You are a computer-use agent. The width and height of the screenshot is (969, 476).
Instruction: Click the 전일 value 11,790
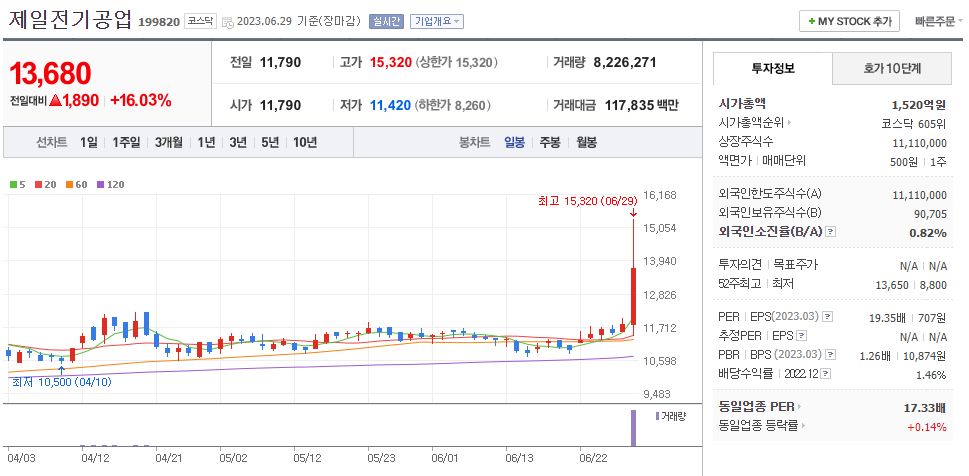point(280,62)
